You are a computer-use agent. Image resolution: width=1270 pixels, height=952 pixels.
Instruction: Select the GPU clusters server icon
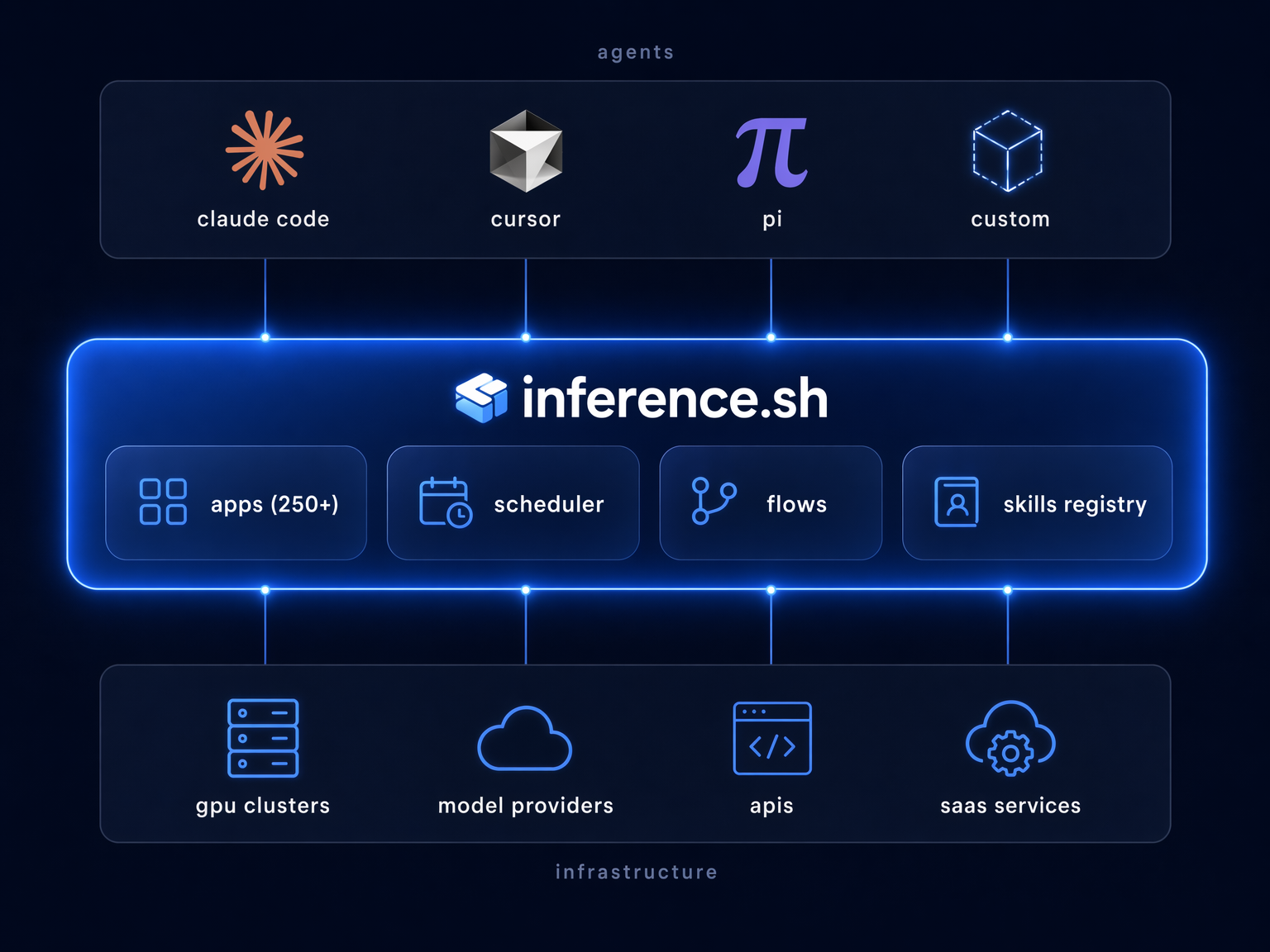tap(263, 738)
